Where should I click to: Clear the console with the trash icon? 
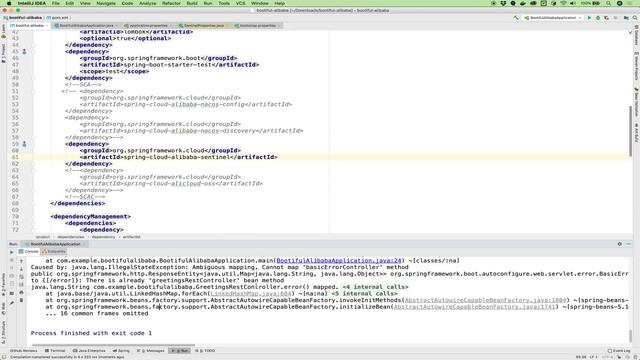(x=22, y=300)
